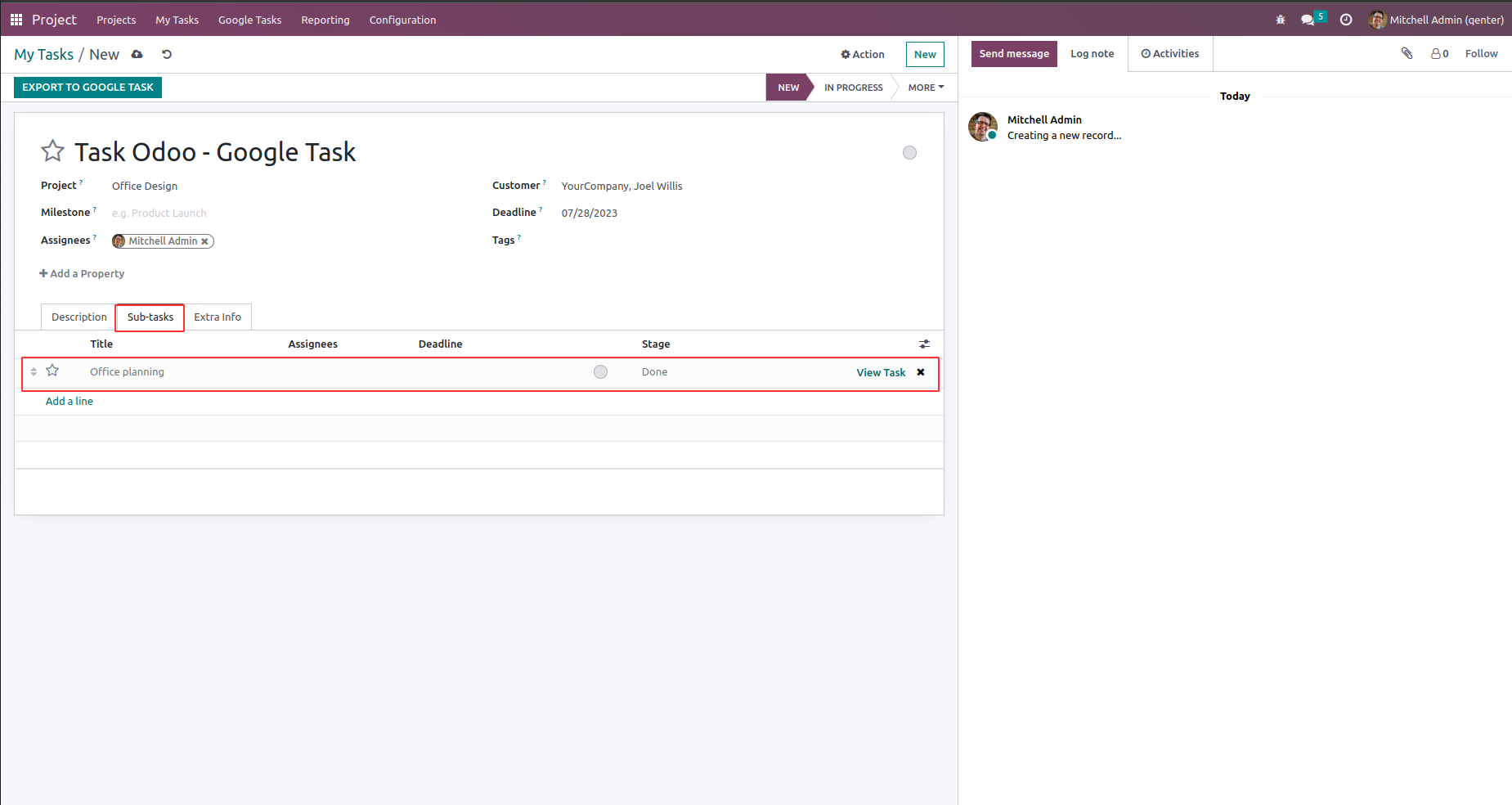Create a new task with New button
Image resolution: width=1512 pixels, height=805 pixels.
(925, 55)
